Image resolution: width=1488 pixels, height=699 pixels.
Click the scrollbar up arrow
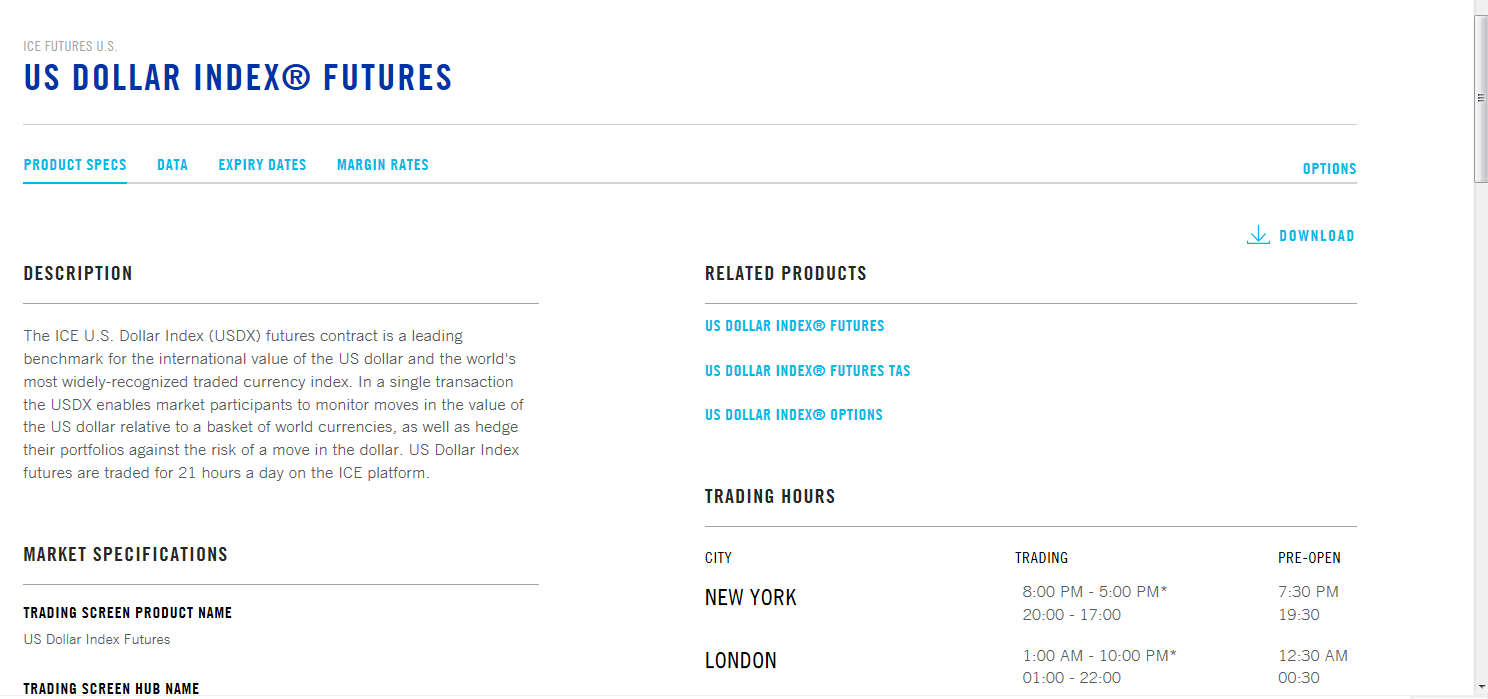click(x=1481, y=8)
